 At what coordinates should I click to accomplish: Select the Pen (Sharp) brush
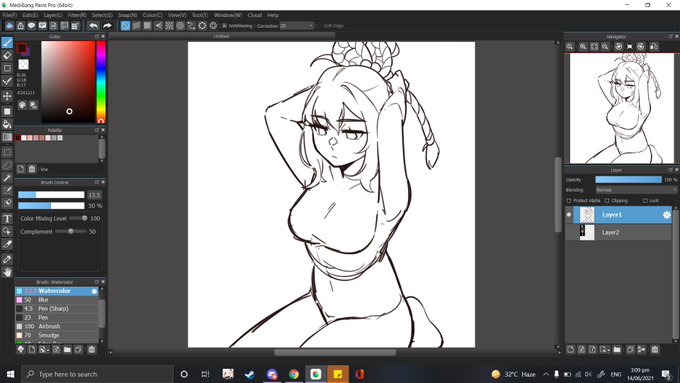pos(57,309)
